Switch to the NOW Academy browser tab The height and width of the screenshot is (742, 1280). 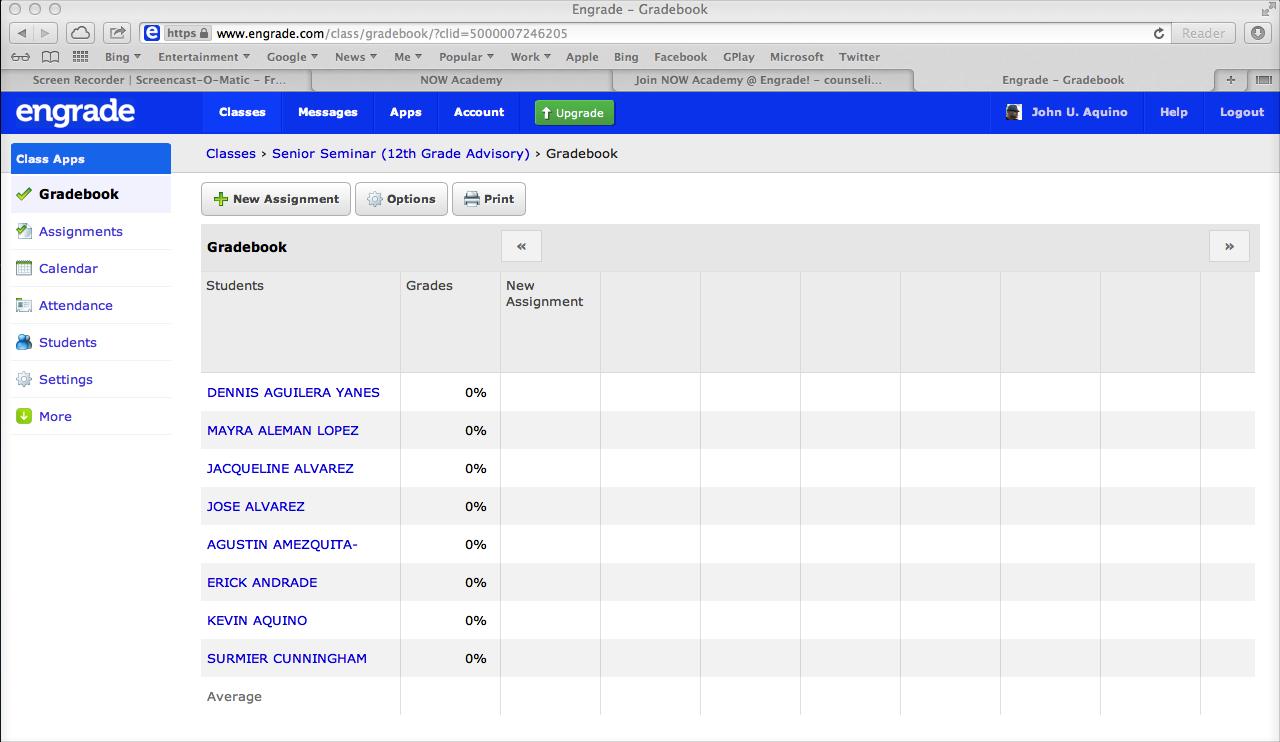click(461, 79)
